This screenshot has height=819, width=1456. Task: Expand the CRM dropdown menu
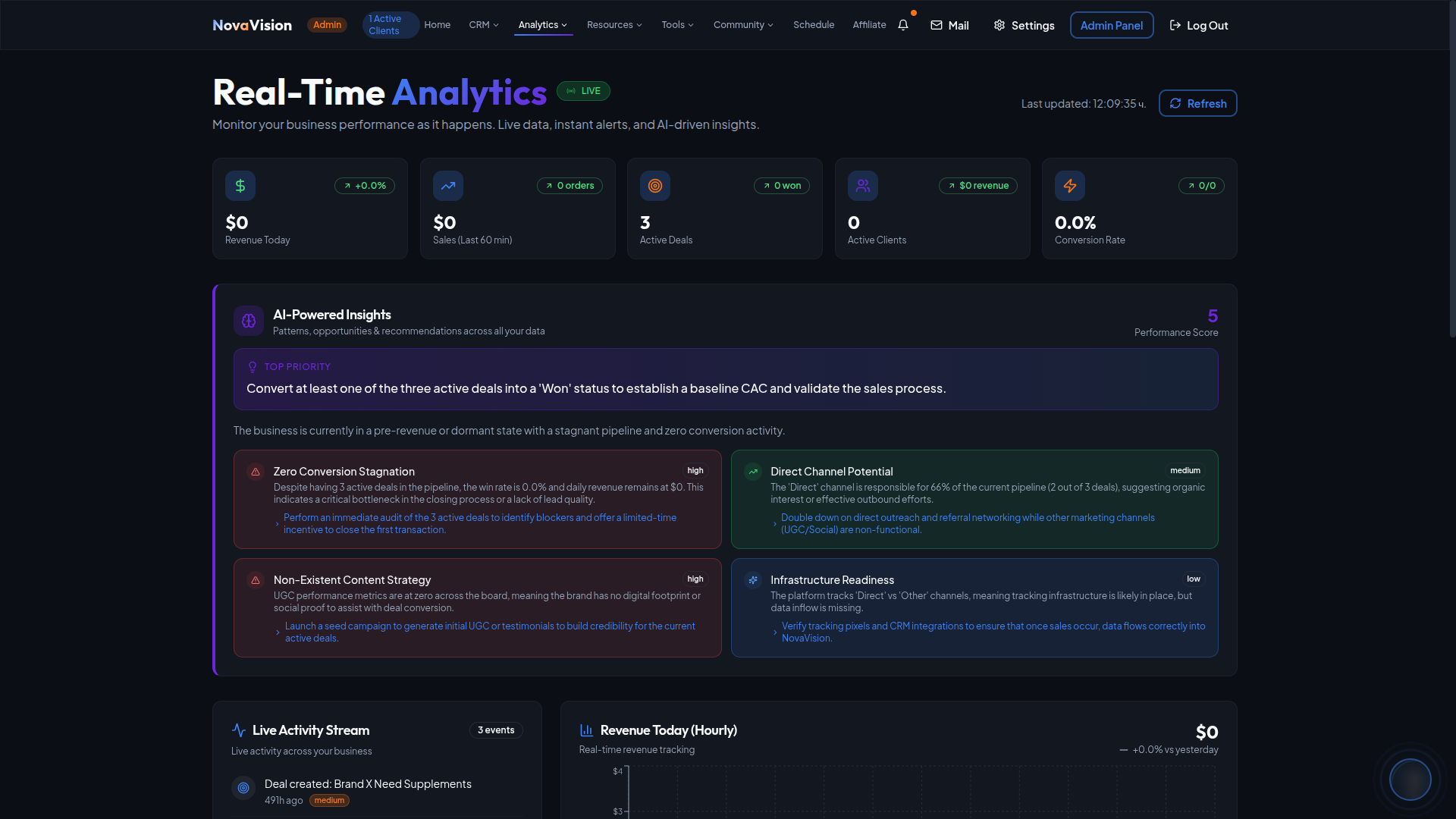tap(484, 25)
